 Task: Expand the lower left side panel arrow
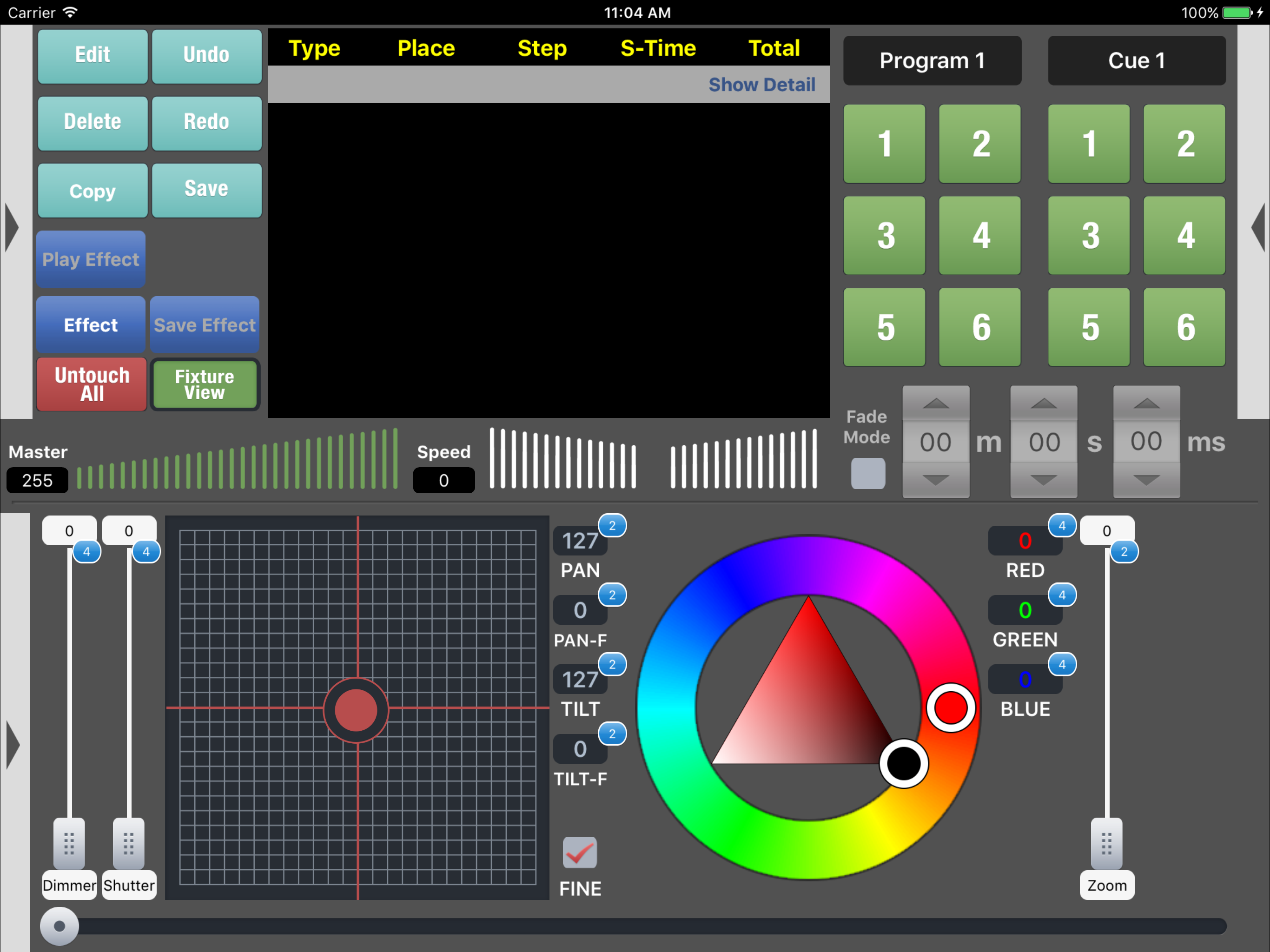[13, 745]
